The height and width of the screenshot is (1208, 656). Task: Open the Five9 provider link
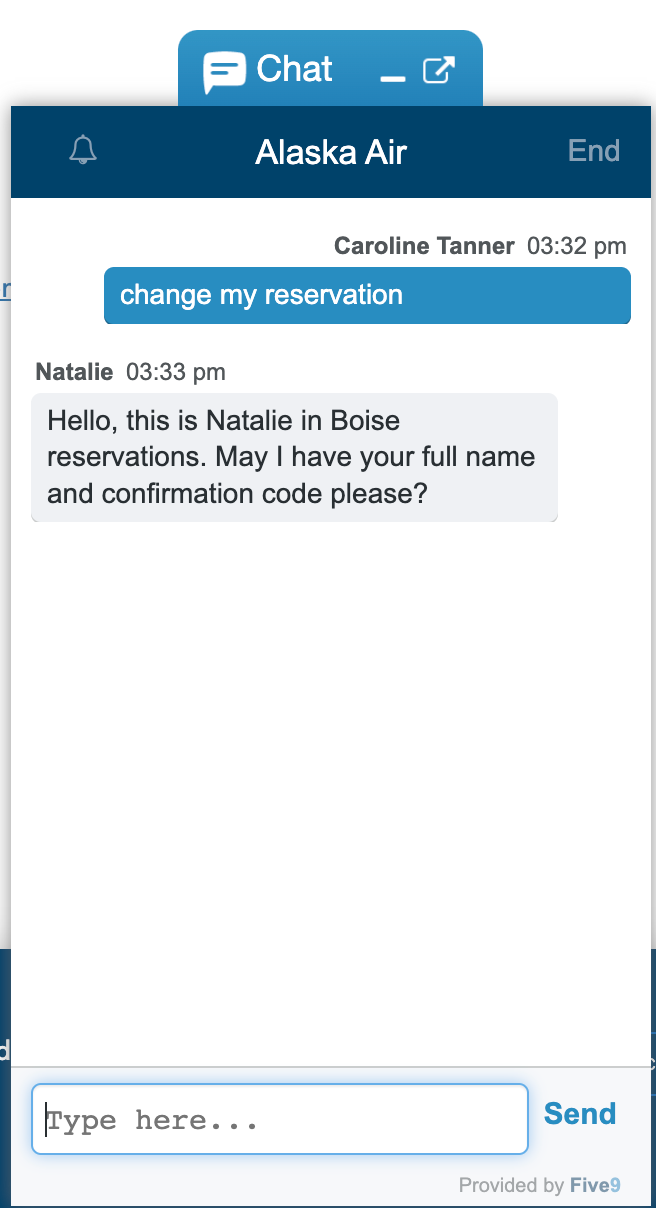595,1186
